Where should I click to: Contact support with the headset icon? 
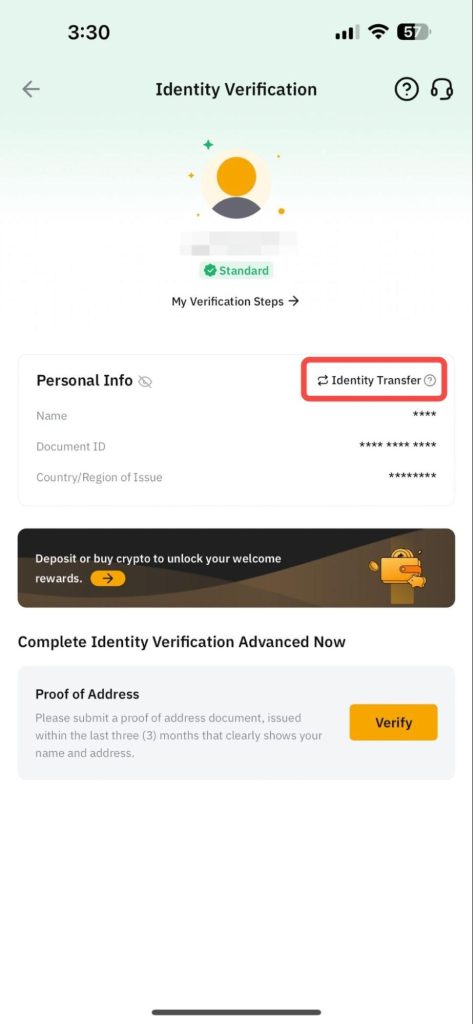point(442,89)
